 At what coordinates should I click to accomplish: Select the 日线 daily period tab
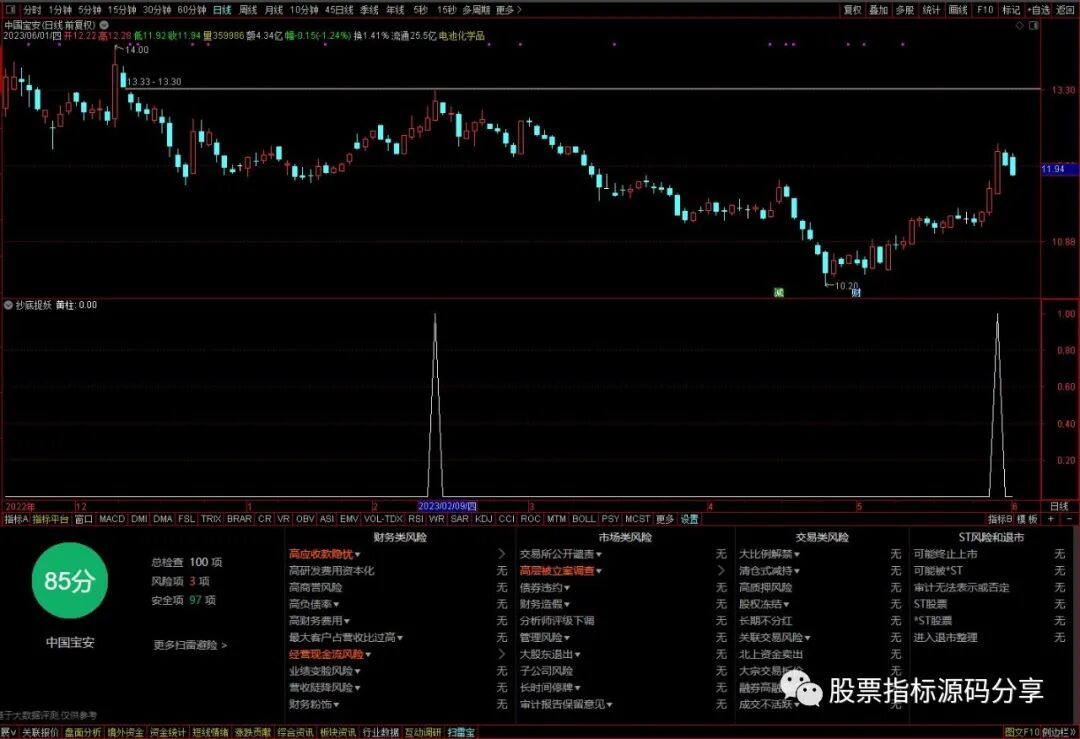tap(222, 10)
